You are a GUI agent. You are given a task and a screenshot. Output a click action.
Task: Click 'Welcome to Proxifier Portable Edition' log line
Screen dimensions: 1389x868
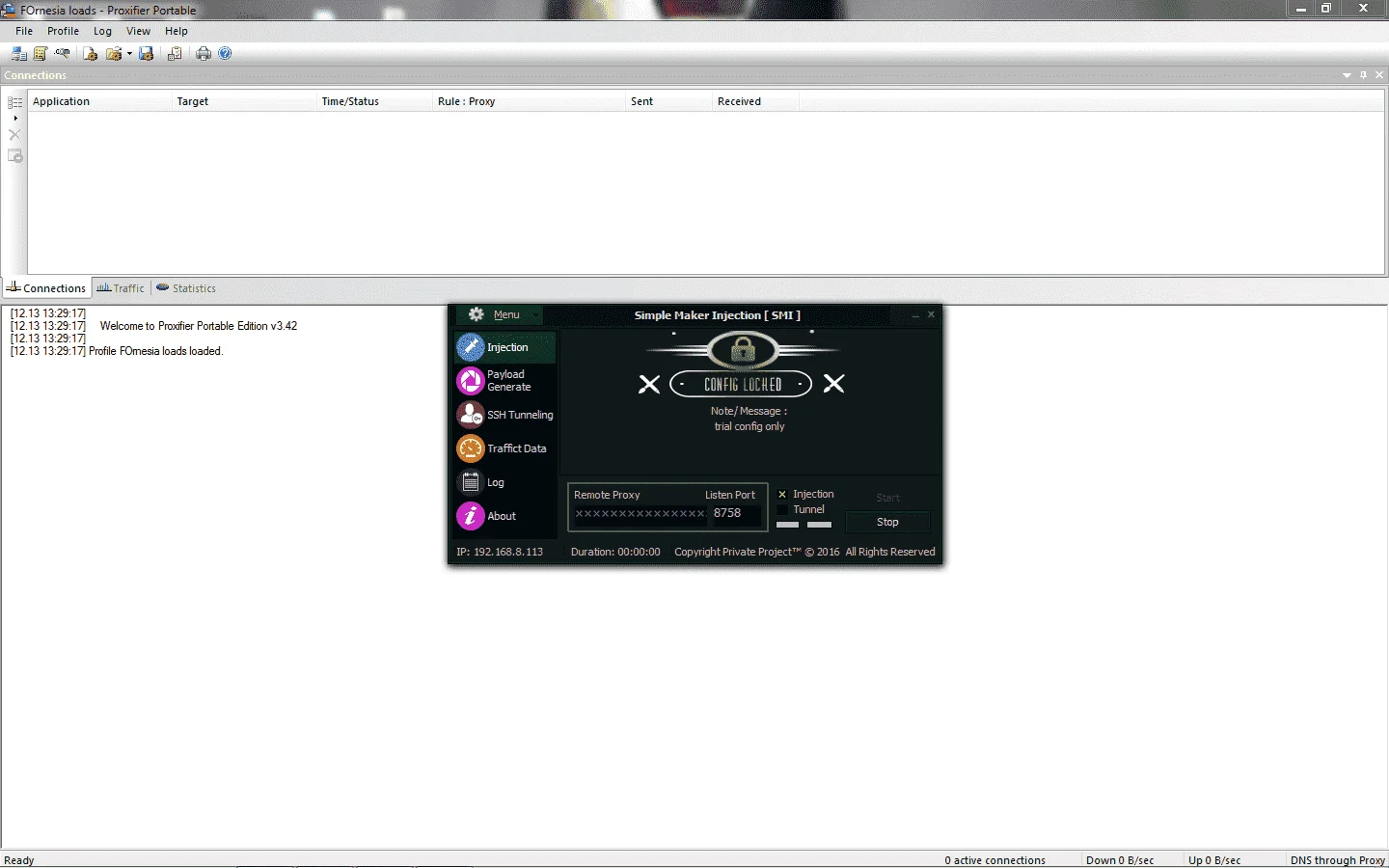[x=199, y=326]
